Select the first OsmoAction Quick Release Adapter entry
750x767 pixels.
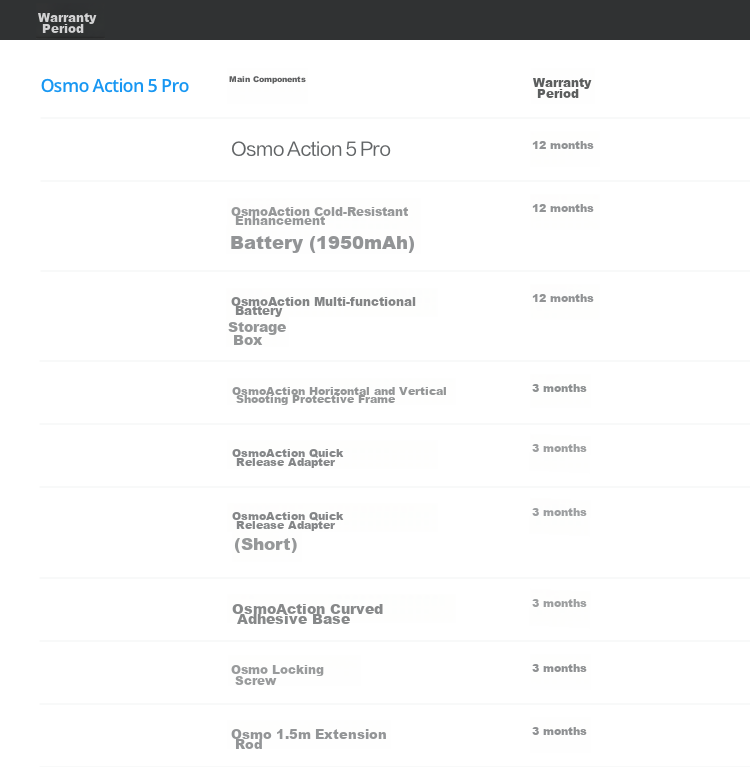[287, 457]
